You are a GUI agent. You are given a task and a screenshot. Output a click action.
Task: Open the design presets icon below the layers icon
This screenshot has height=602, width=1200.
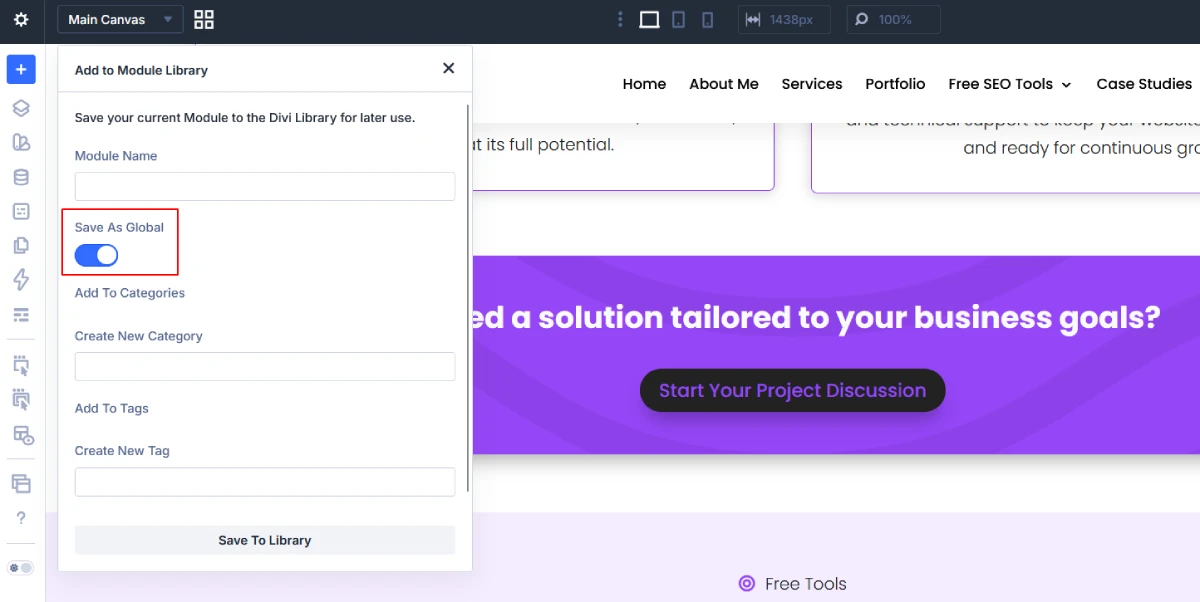21,143
